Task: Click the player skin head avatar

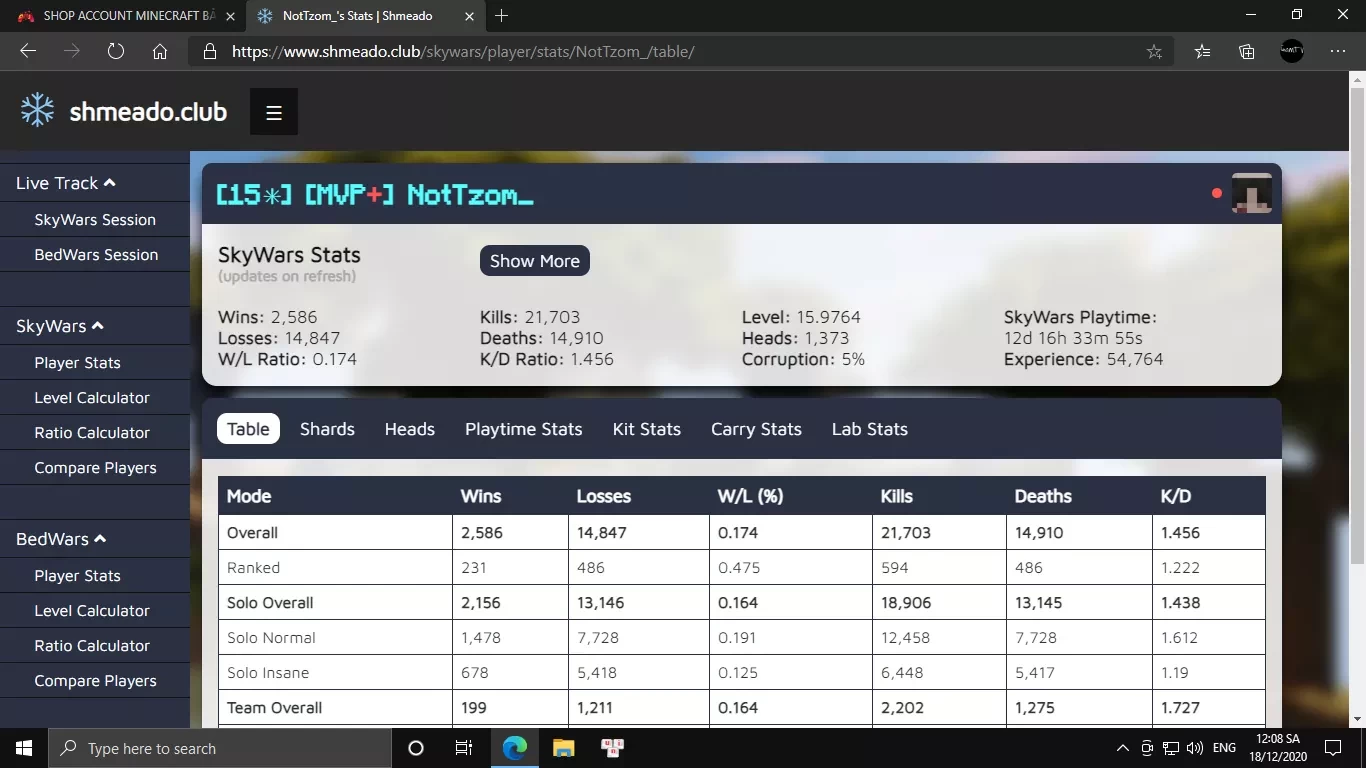Action: [x=1251, y=193]
